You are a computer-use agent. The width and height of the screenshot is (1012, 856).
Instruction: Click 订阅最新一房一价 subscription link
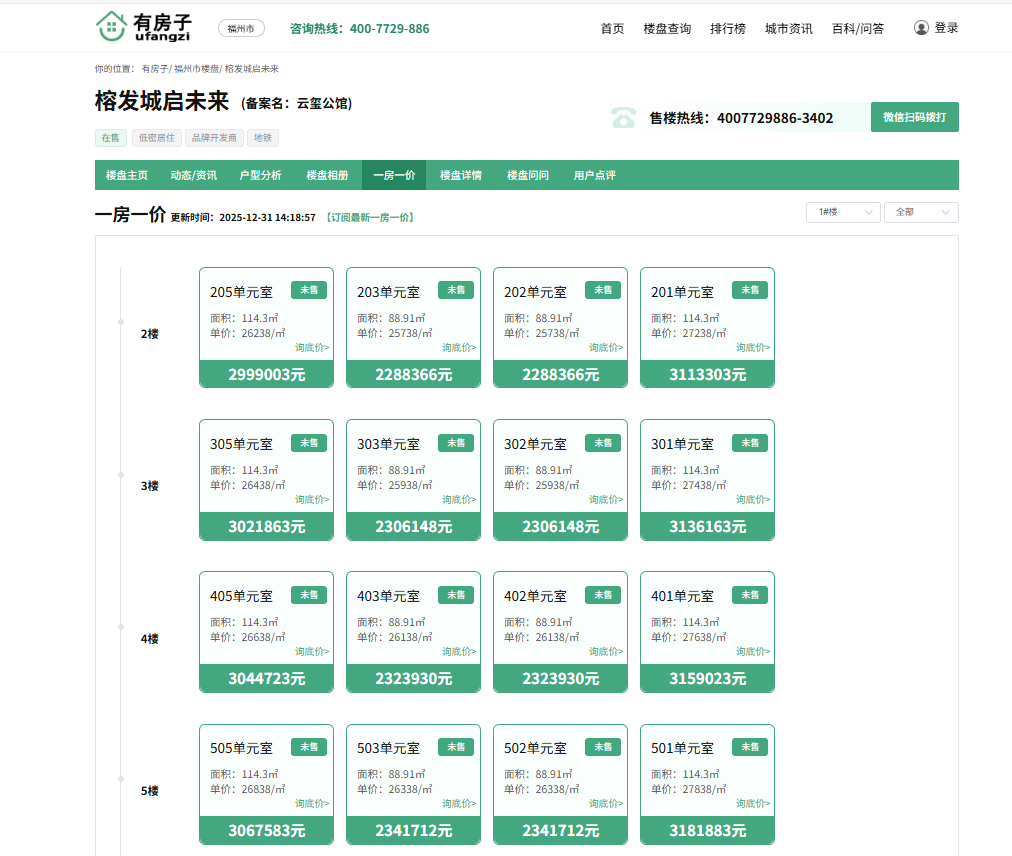(x=370, y=217)
